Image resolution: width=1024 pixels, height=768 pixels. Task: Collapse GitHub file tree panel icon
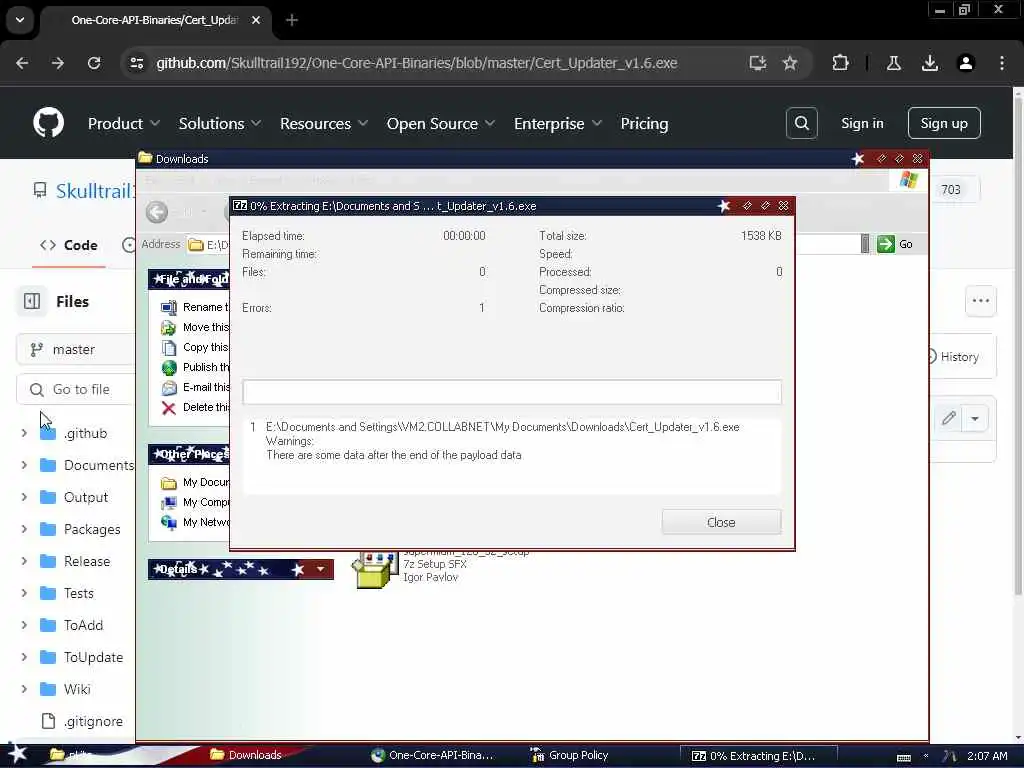(x=32, y=301)
